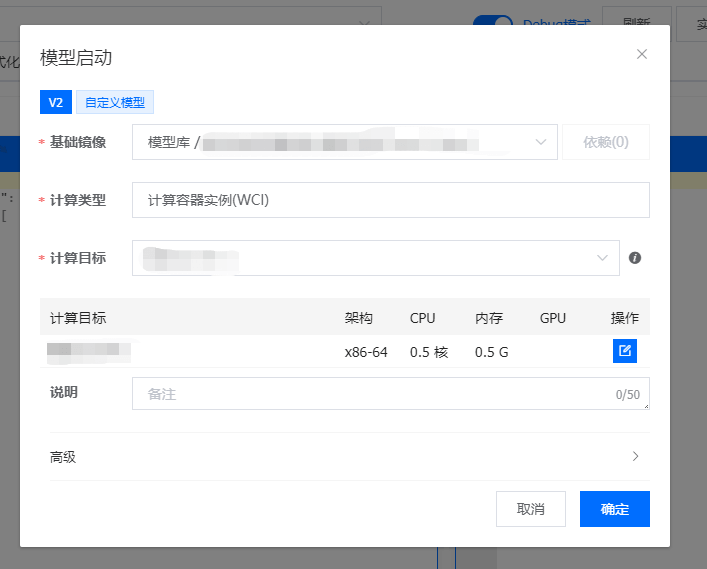Click the info icon beside 计算目标 dropdown

tap(635, 258)
